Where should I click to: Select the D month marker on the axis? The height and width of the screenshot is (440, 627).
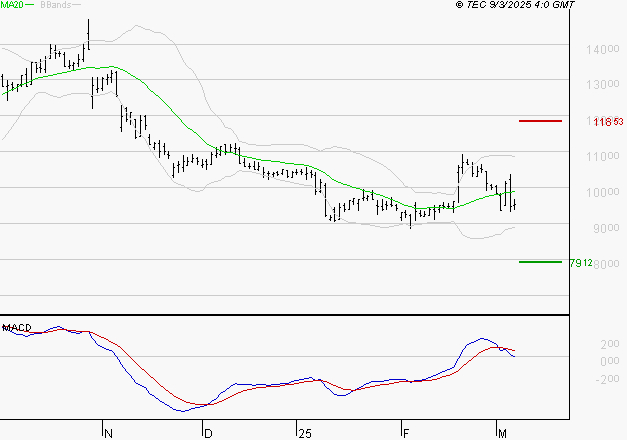click(208, 433)
